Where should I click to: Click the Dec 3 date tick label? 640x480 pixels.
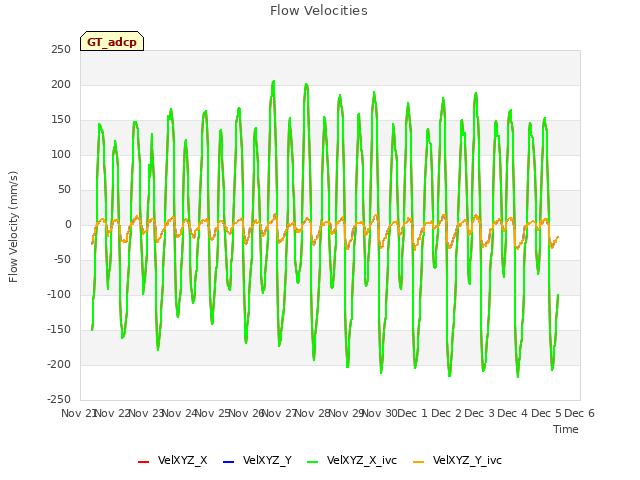click(480, 413)
